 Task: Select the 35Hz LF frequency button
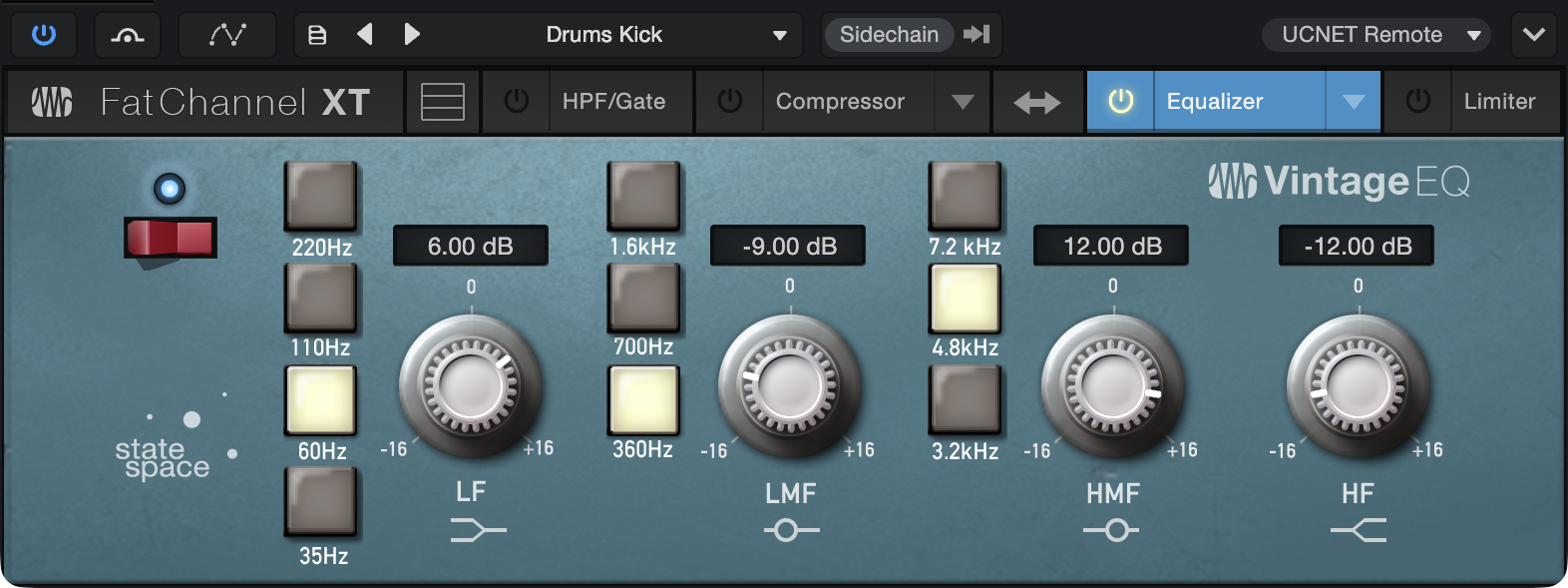pyautogui.click(x=321, y=501)
